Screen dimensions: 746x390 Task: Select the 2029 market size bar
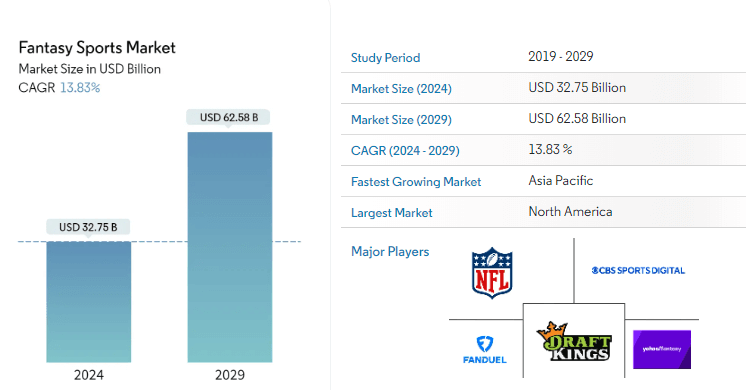[x=230, y=247]
